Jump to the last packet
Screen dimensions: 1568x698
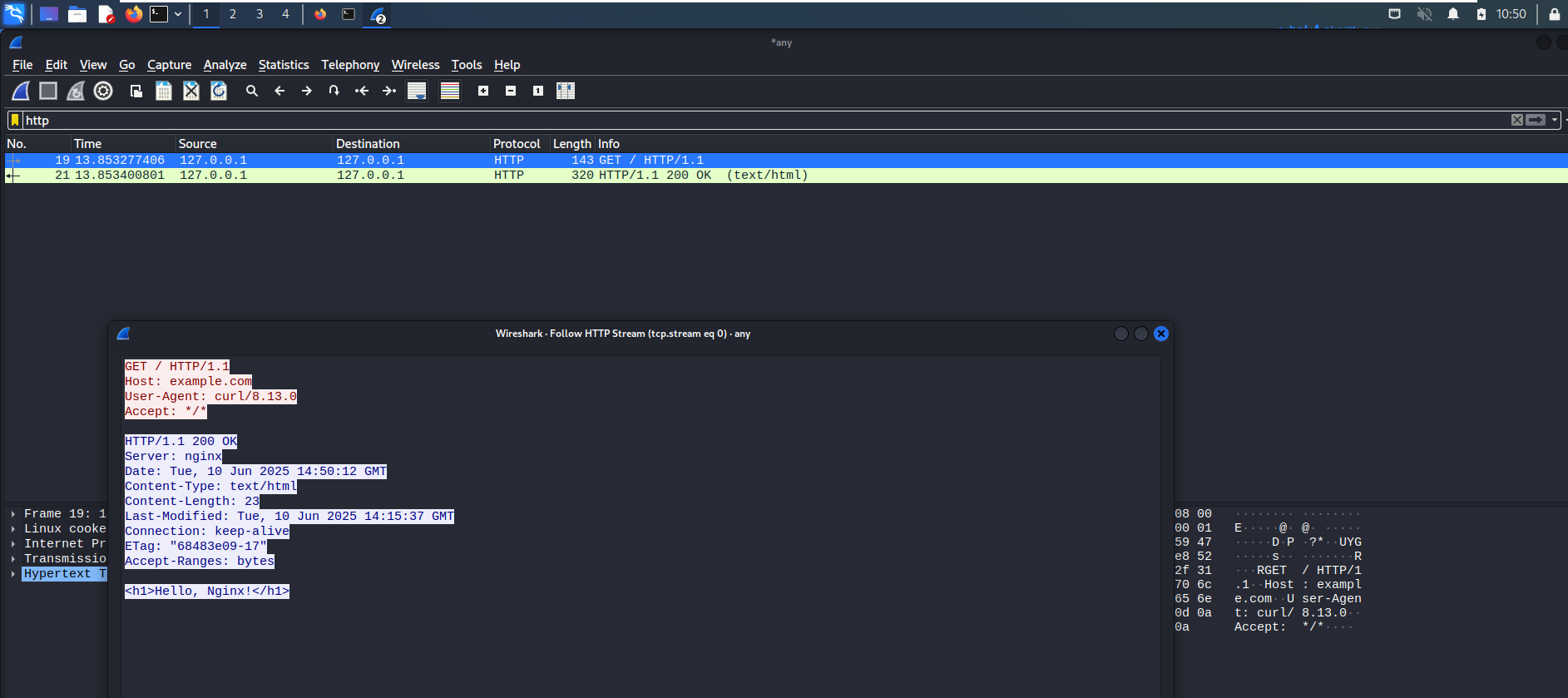pyautogui.click(x=389, y=91)
